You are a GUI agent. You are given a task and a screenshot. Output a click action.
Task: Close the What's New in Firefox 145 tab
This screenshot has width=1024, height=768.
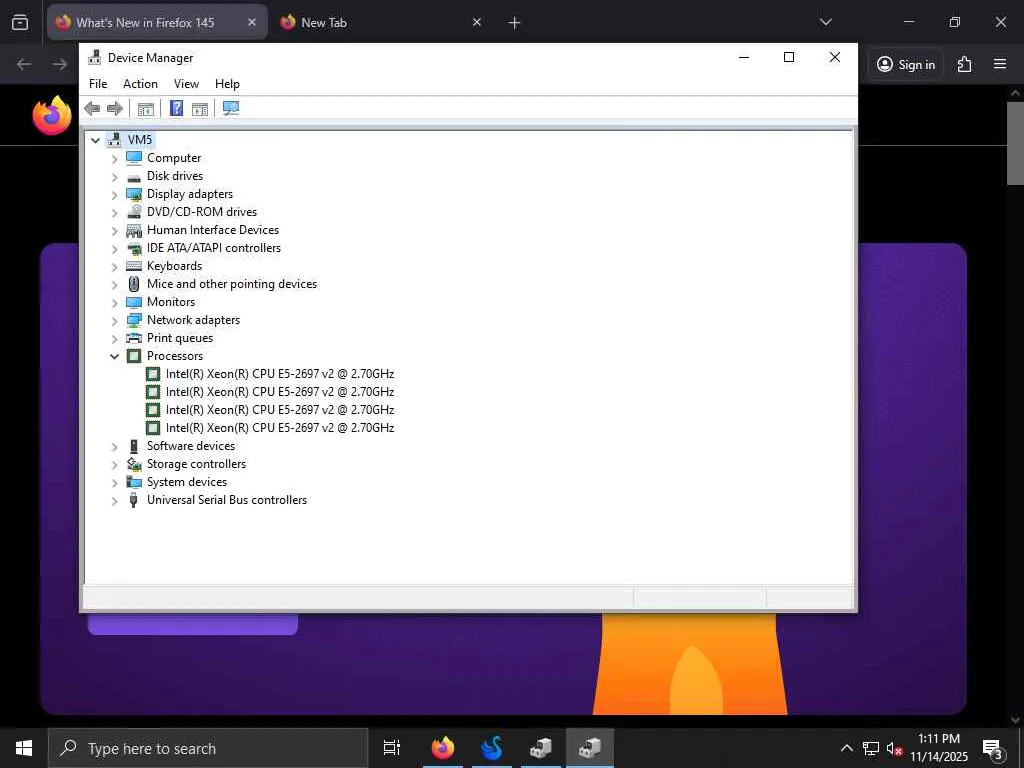252,22
